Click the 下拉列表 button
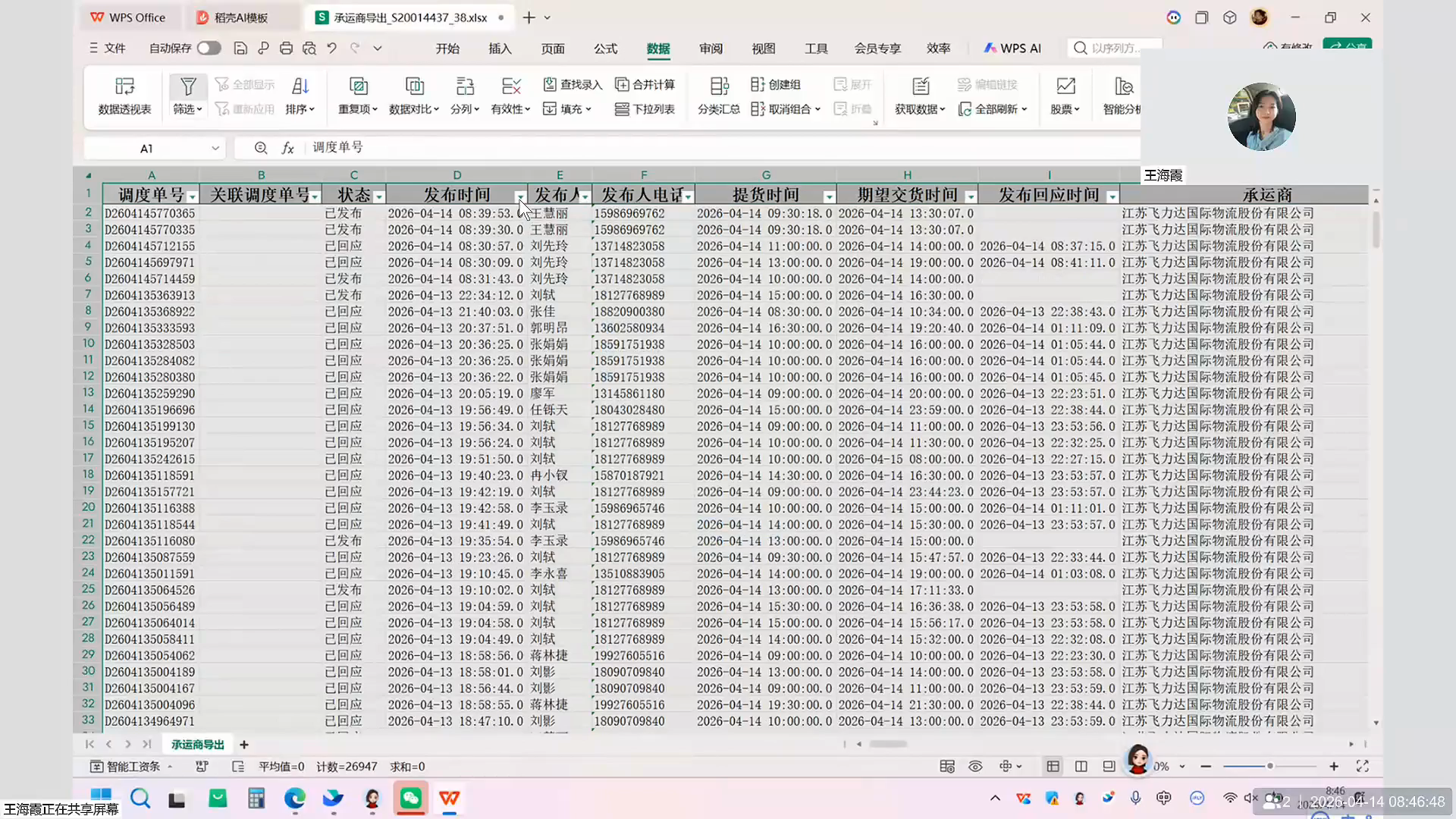This screenshot has height=819, width=1456. pos(645,109)
